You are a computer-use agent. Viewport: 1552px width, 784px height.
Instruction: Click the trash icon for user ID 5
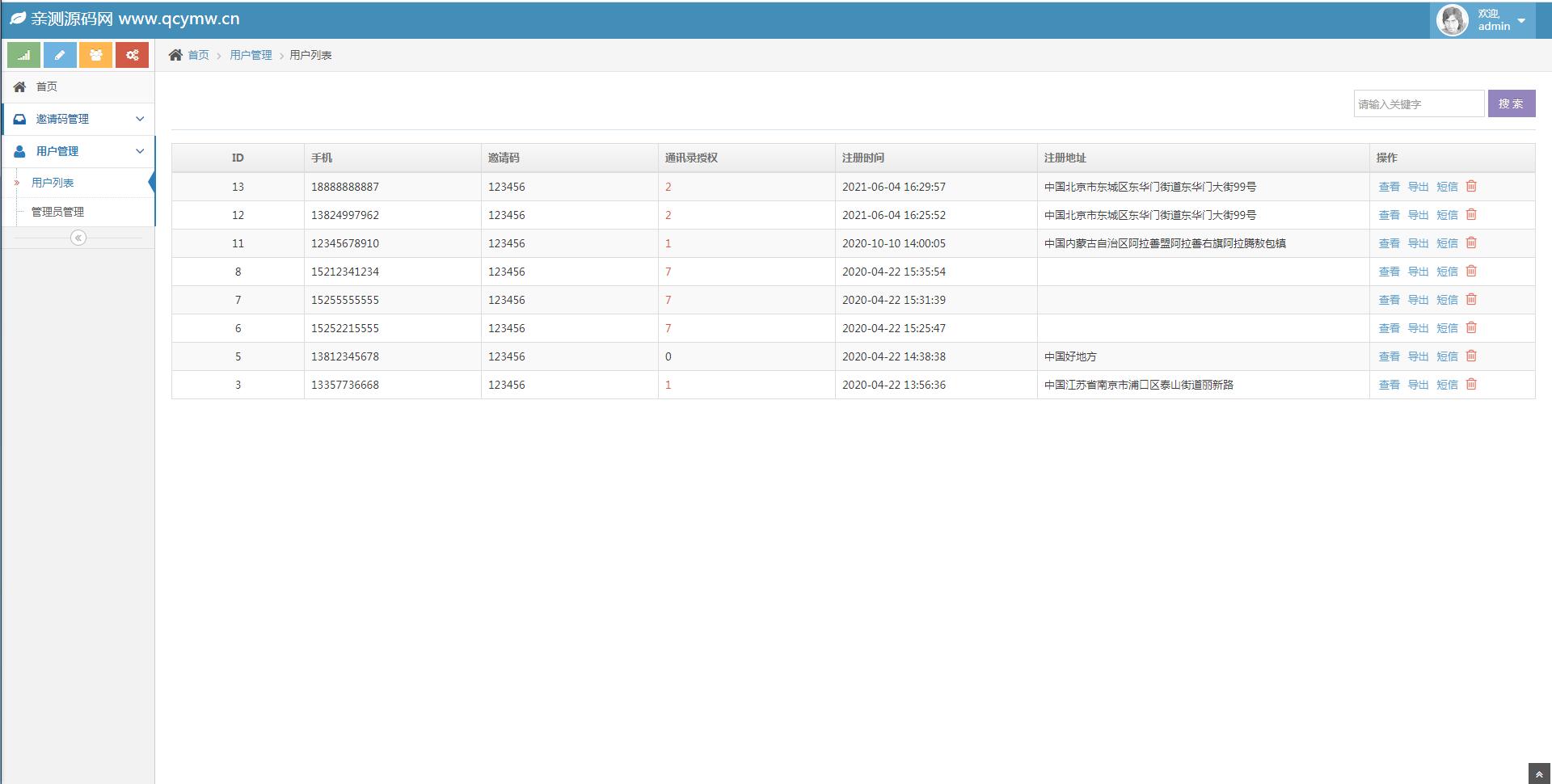click(1471, 356)
